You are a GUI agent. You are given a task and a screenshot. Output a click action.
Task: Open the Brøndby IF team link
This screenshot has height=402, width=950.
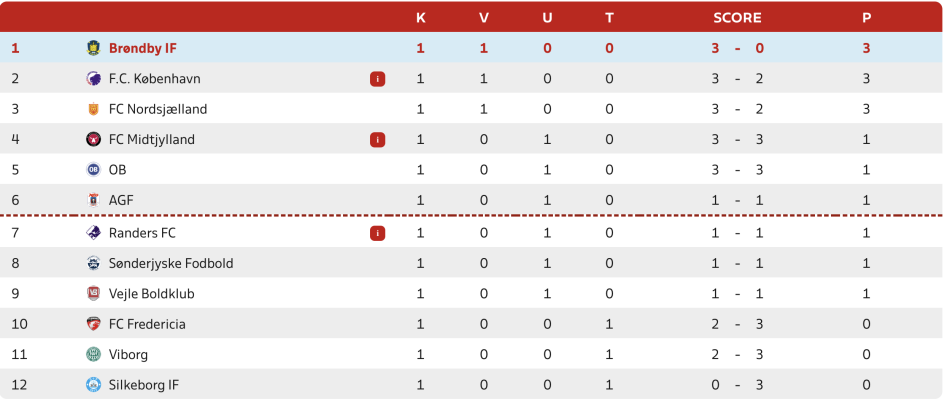pyautogui.click(x=143, y=48)
